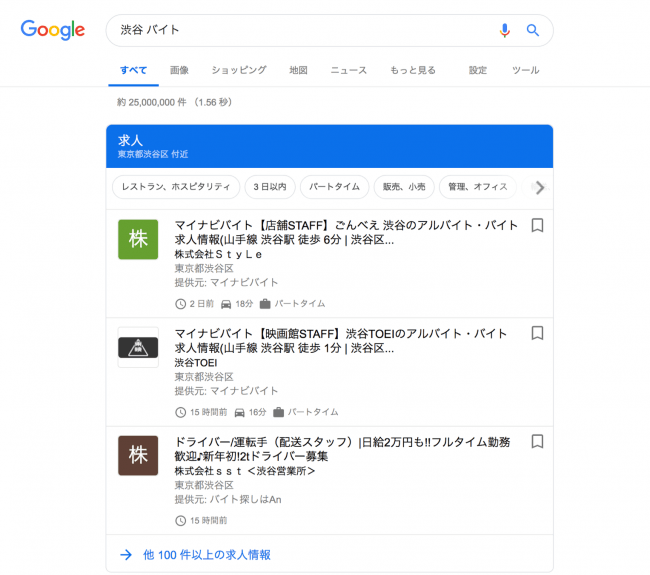Click briefcase icon in 渋谷TOEI listing
This screenshot has height=575, width=650.
[279, 412]
